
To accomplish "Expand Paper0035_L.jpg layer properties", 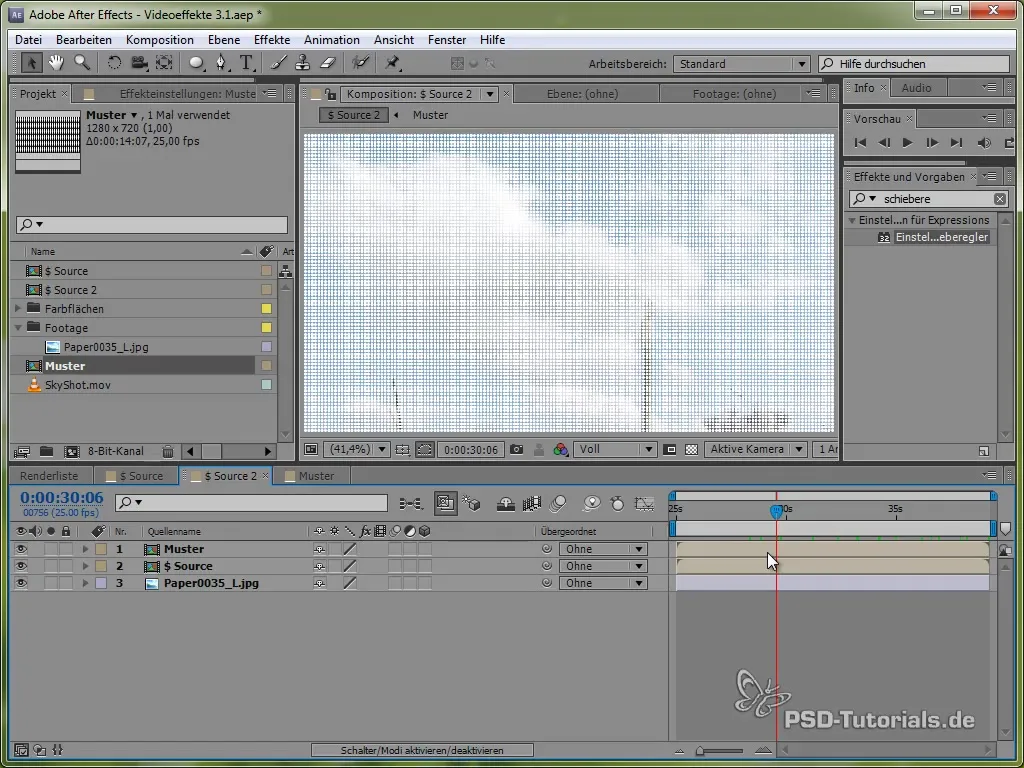I will tap(85, 583).
